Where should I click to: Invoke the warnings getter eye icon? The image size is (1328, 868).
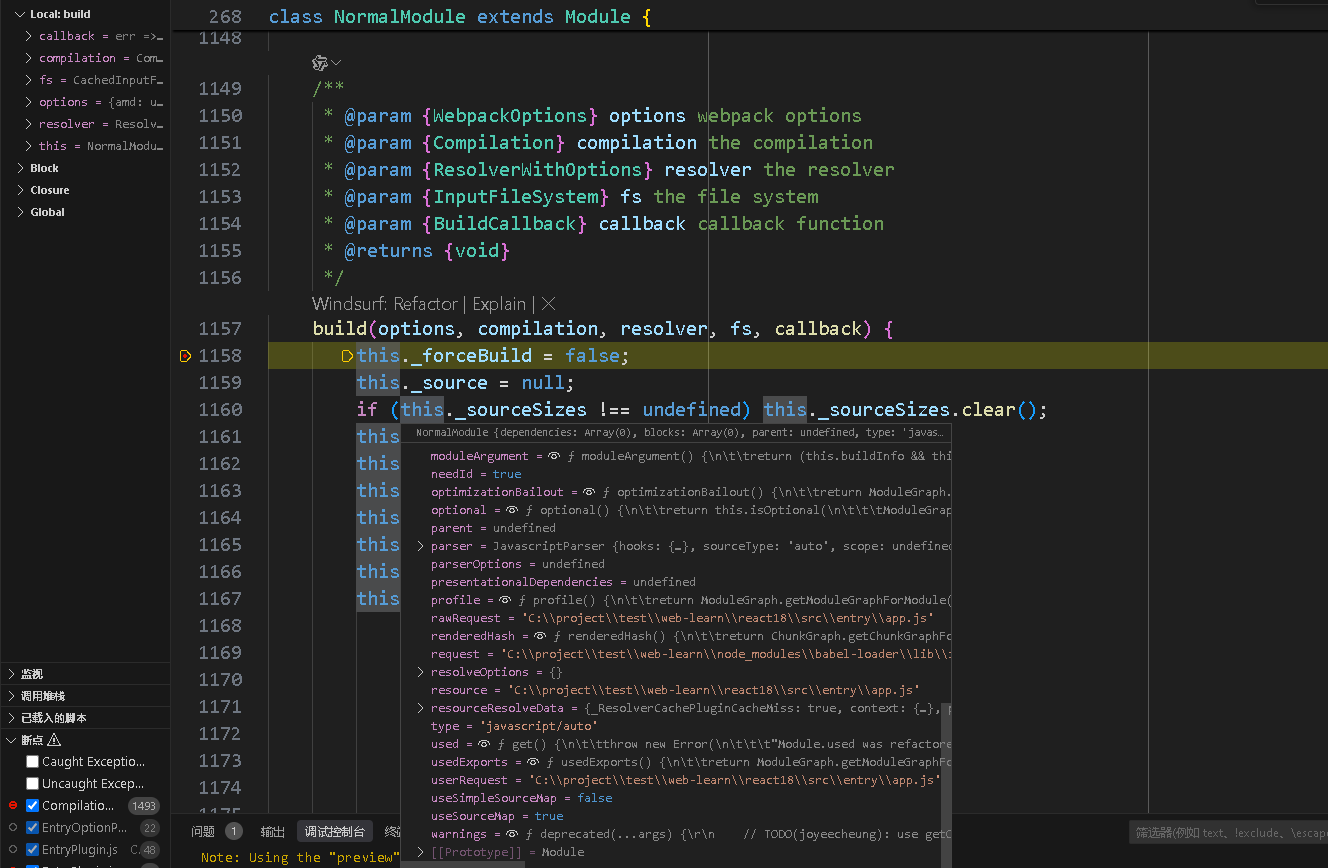[x=512, y=834]
